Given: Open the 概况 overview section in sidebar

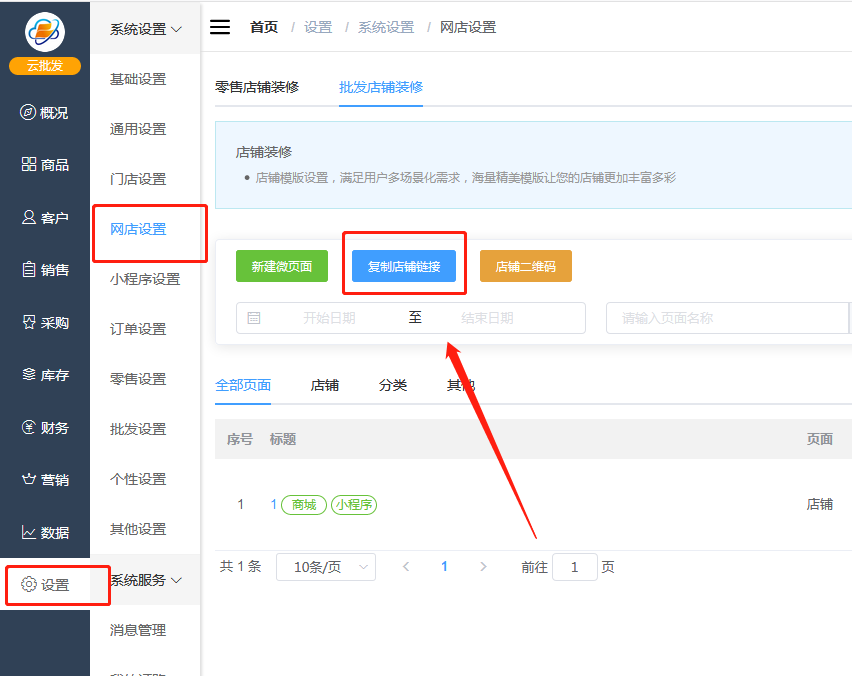Looking at the screenshot, I should pos(44,112).
